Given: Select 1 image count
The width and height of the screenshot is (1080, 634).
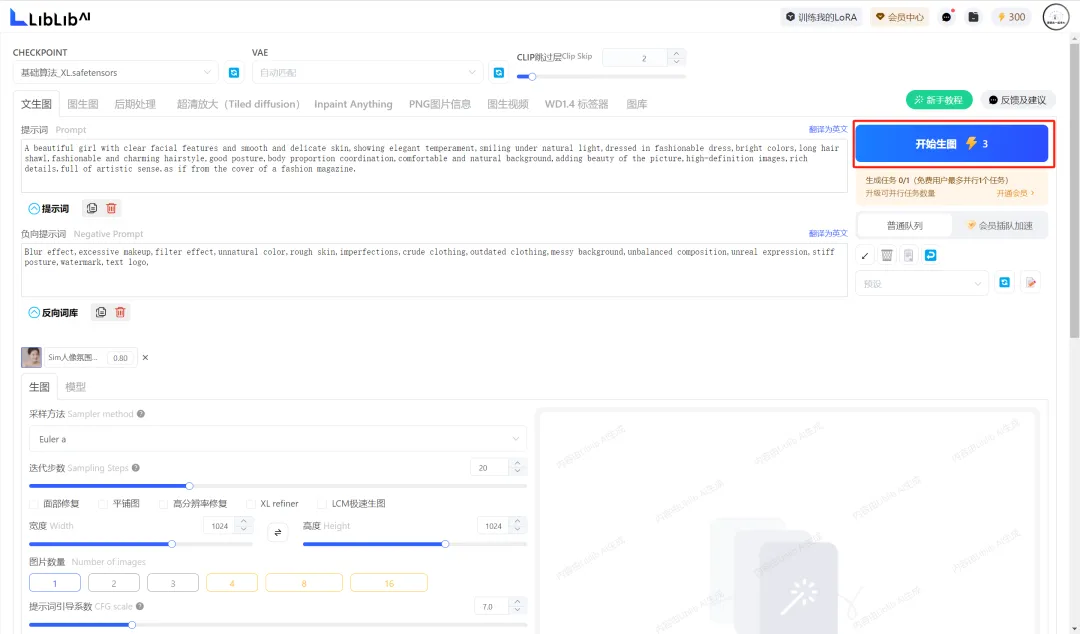Looking at the screenshot, I should tap(55, 583).
